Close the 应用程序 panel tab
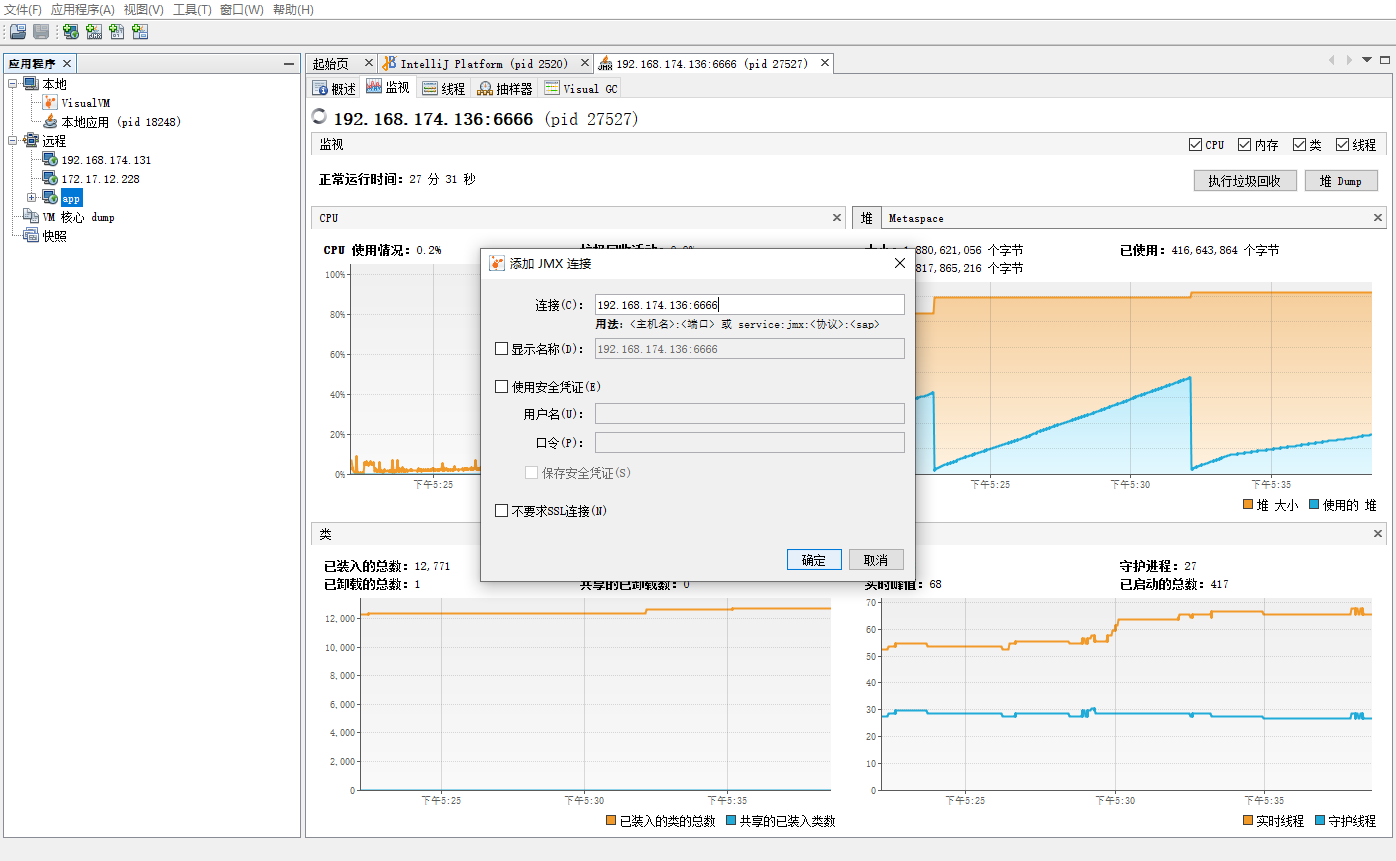This screenshot has height=861, width=1396. 67,63
